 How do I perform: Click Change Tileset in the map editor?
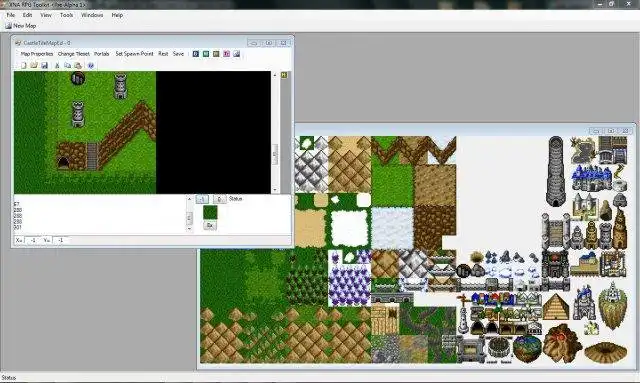pyautogui.click(x=73, y=54)
